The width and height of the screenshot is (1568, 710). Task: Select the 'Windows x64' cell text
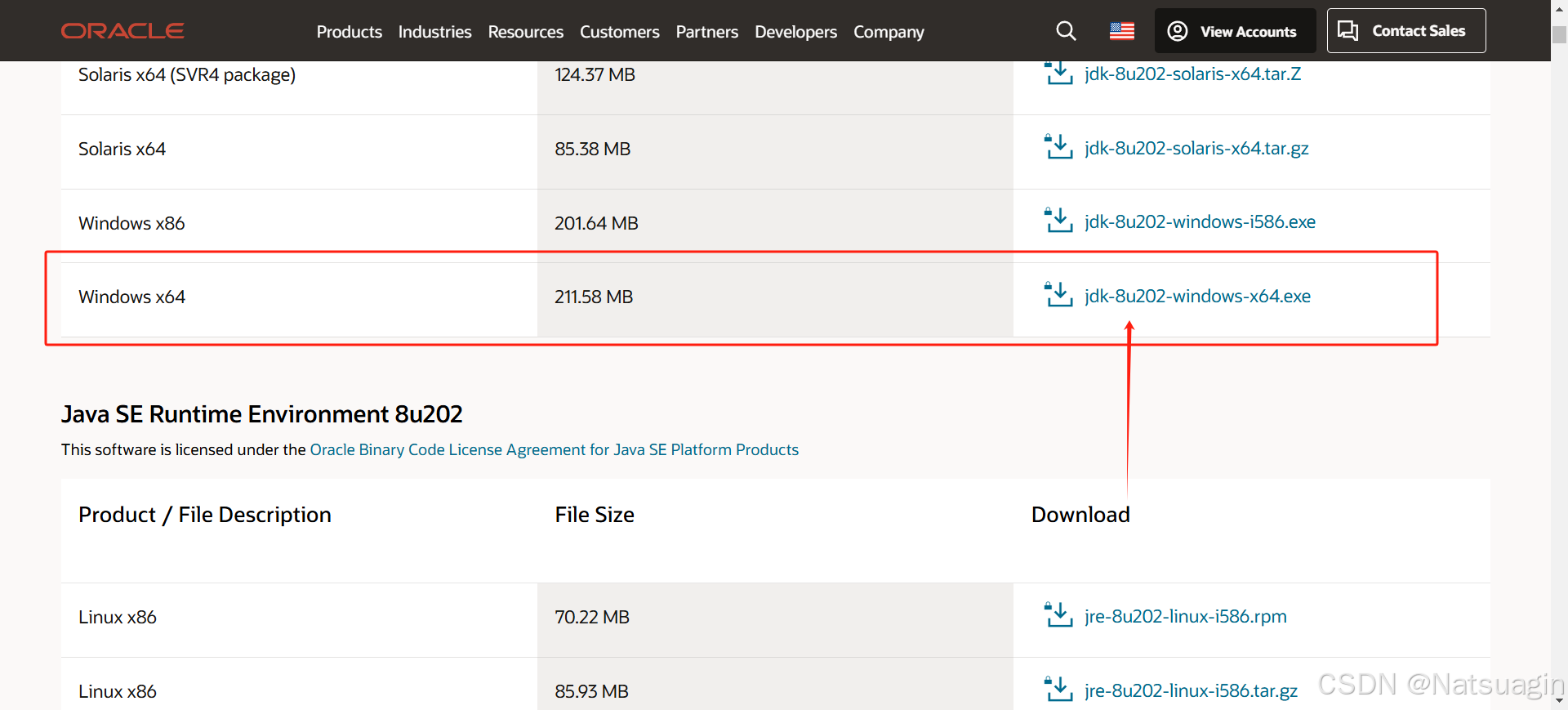pyautogui.click(x=131, y=297)
